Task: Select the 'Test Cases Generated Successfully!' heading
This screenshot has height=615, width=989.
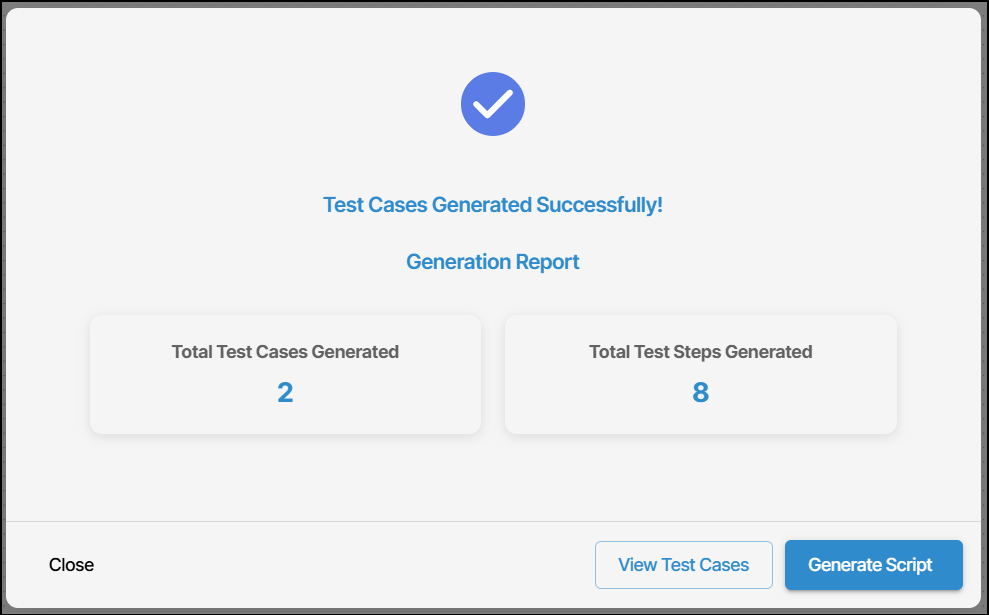Action: point(493,205)
